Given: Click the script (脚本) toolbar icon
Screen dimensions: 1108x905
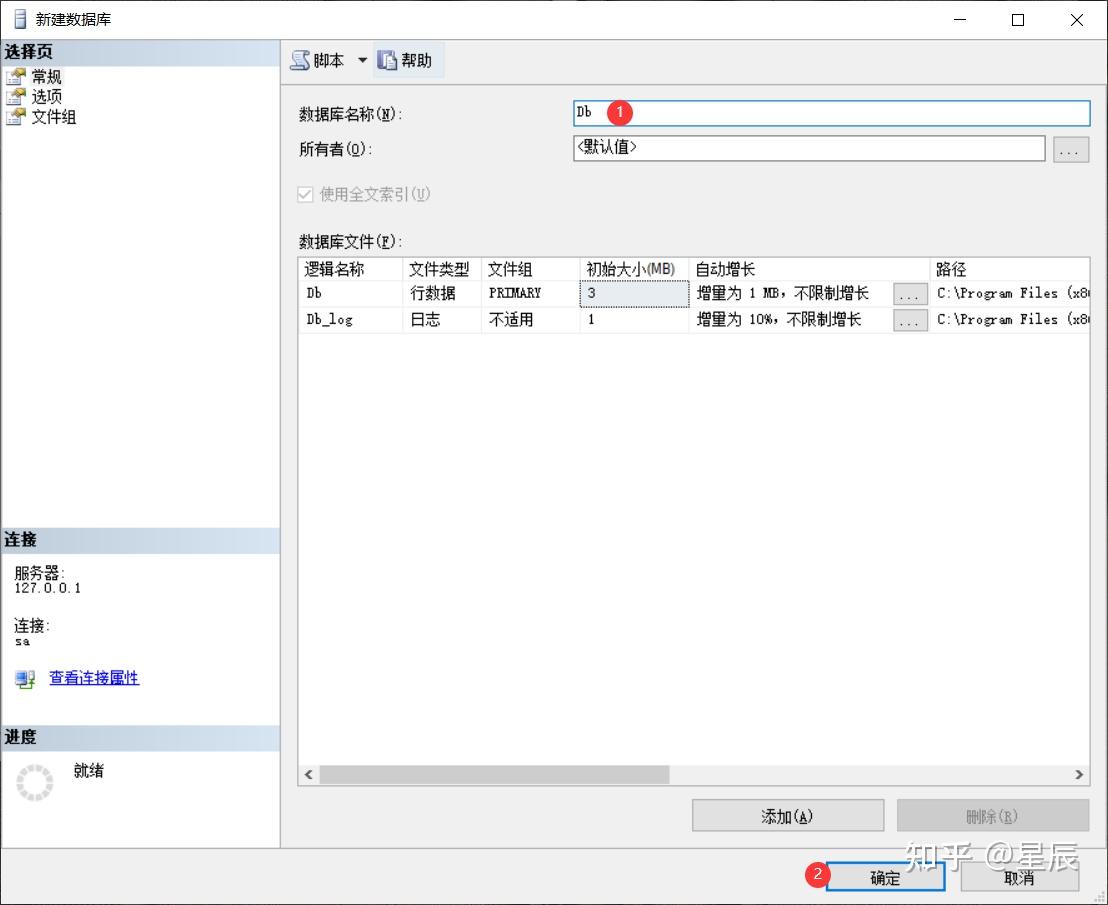Looking at the screenshot, I should tap(300, 61).
